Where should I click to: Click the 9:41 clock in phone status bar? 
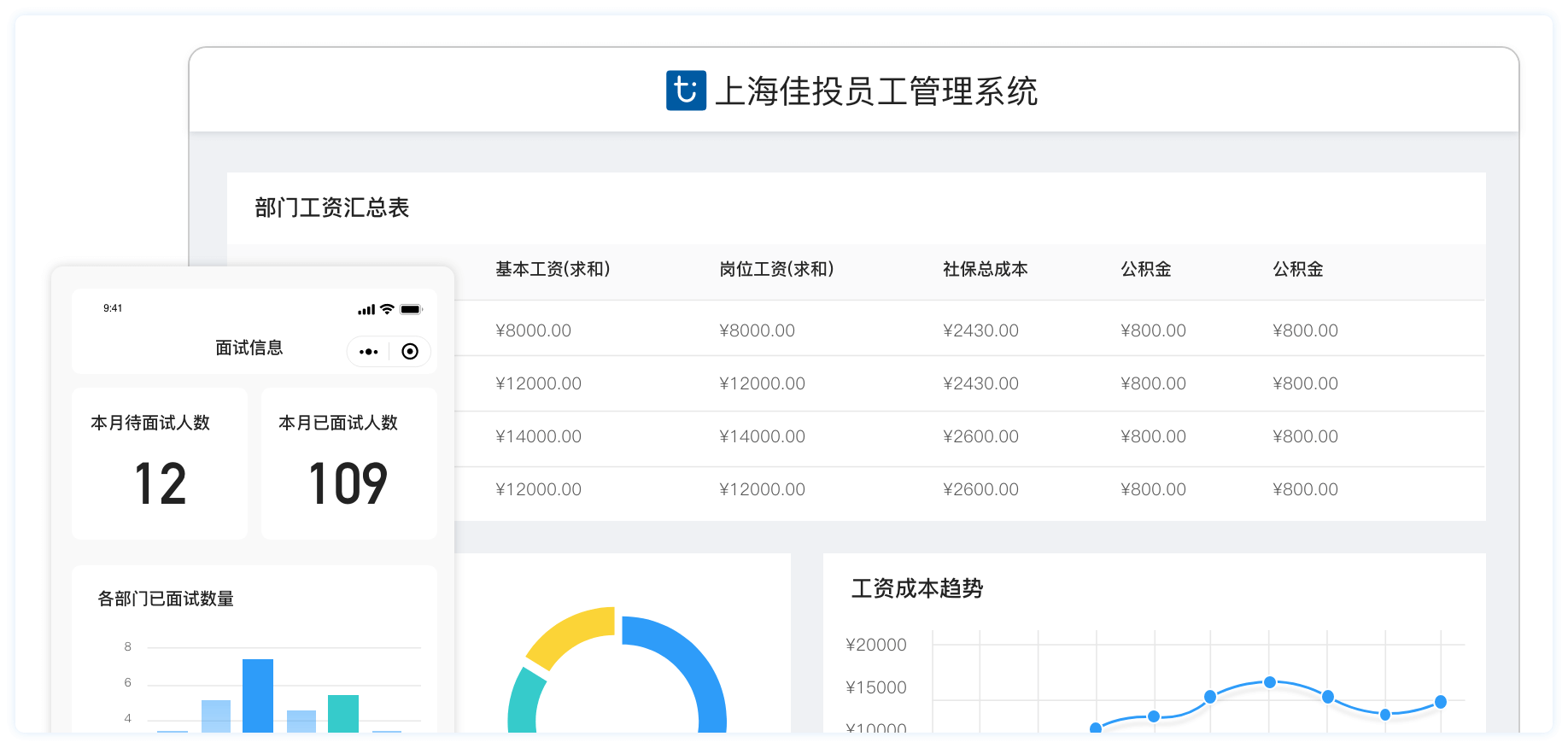point(113,308)
